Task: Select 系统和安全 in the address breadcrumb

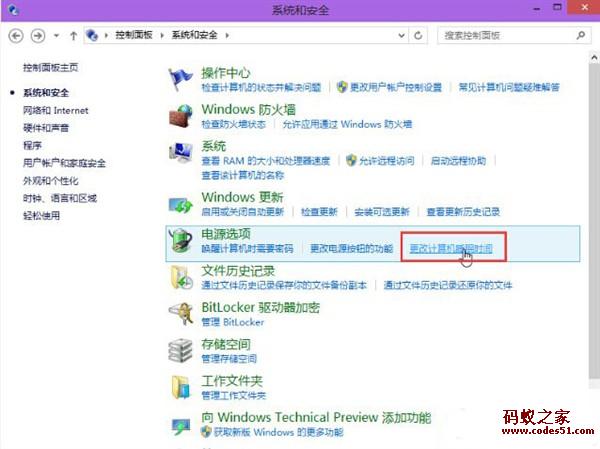Action: (x=194, y=35)
